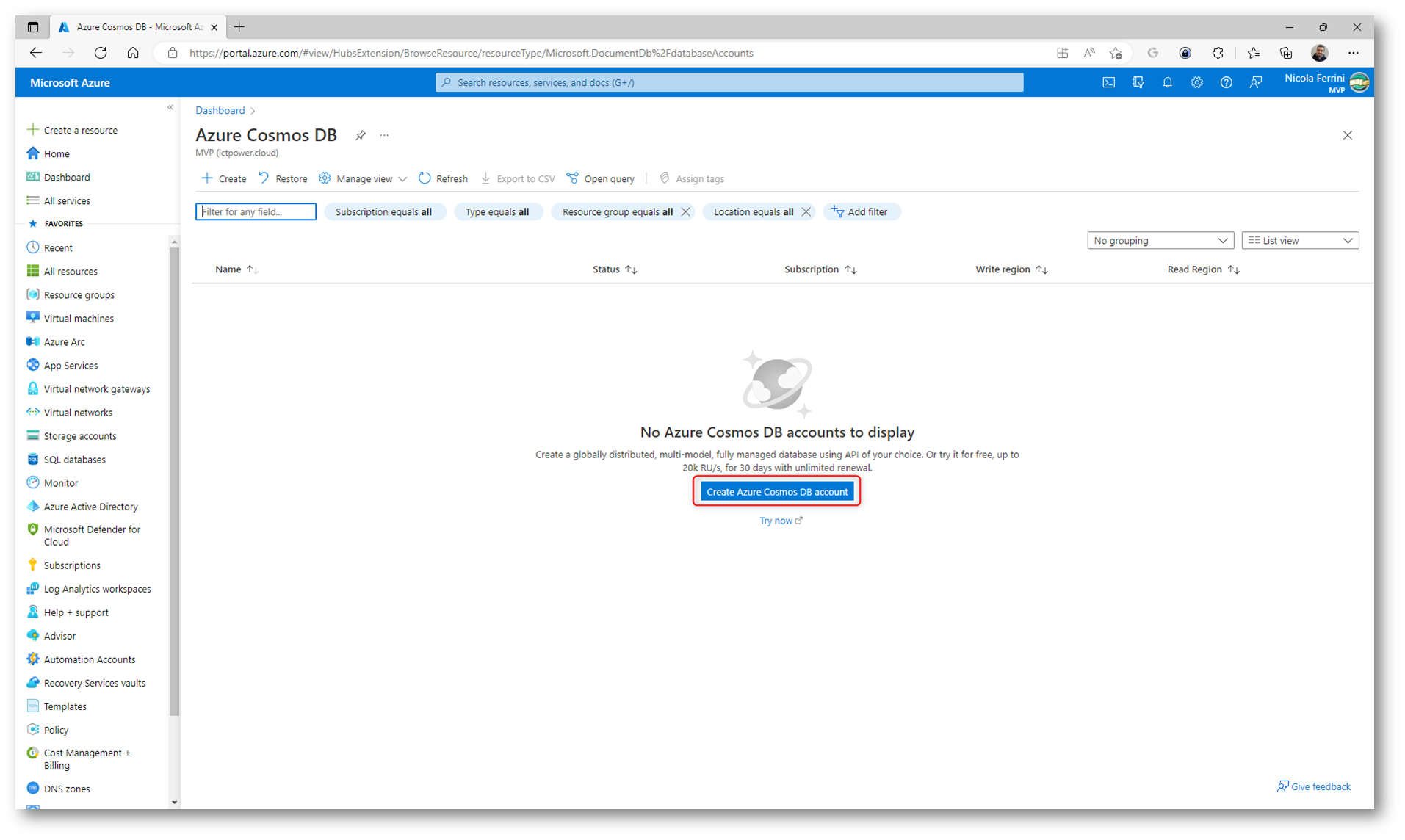Screen dimensions: 1405x840
Task: Open the Location equals all filter
Action: [x=753, y=211]
